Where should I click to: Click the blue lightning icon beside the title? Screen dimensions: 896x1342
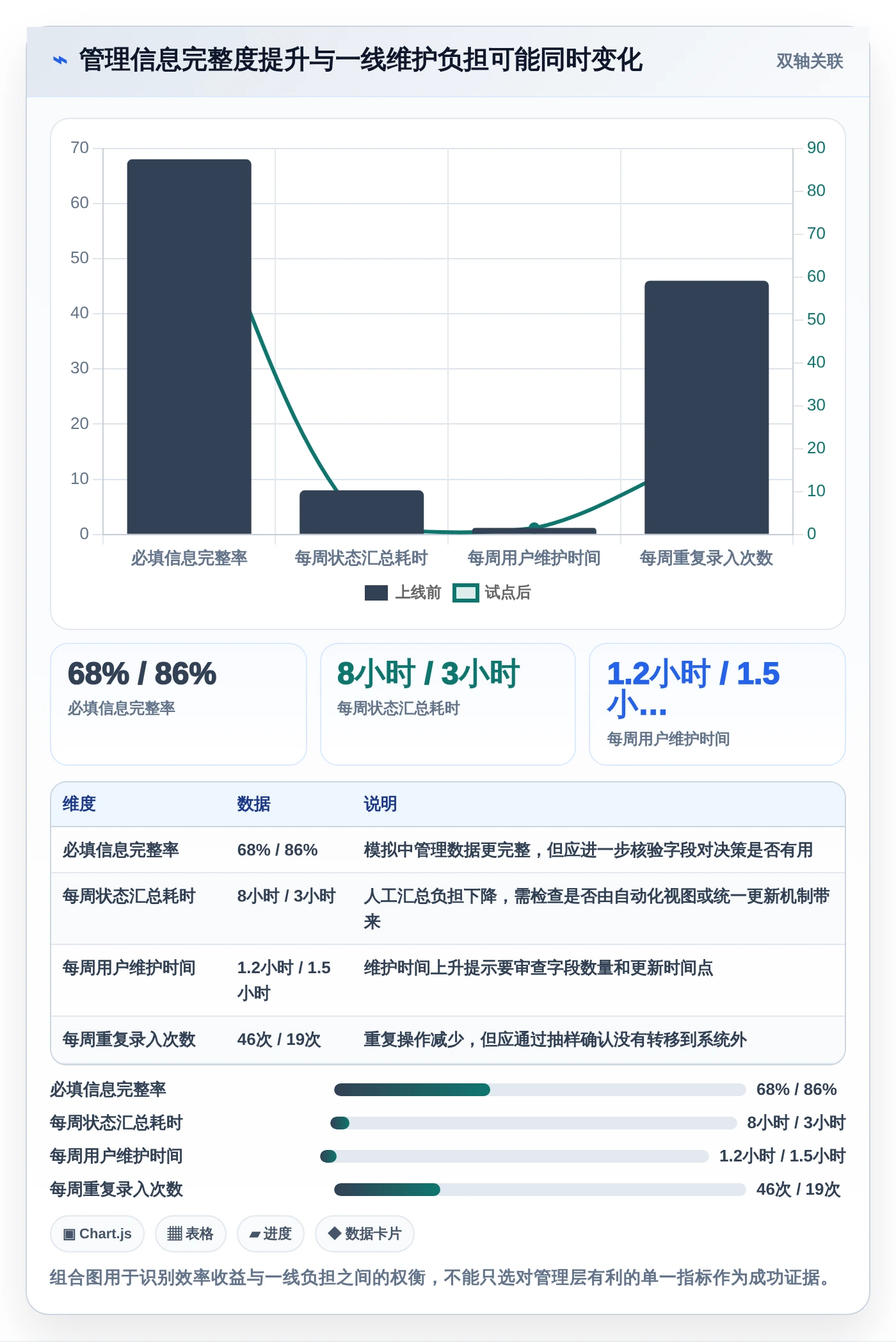click(60, 60)
